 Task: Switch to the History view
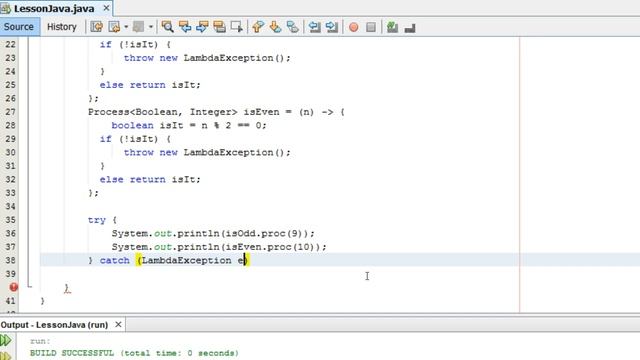coord(62,27)
